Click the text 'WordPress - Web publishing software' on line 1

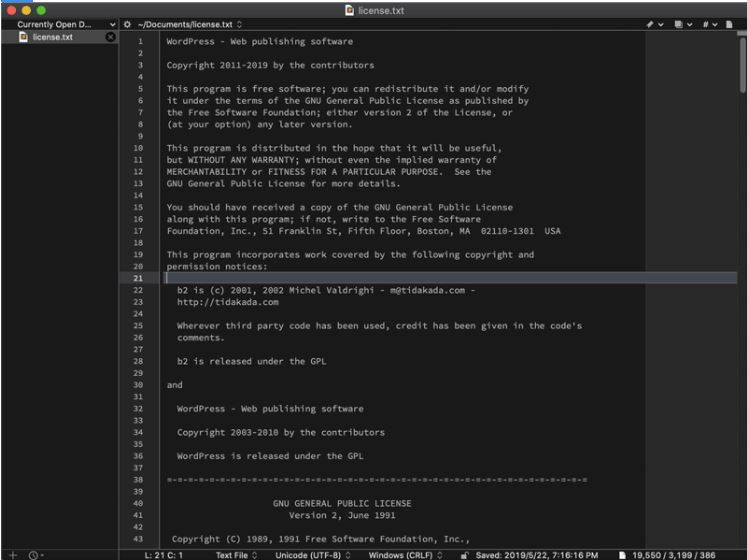260,41
